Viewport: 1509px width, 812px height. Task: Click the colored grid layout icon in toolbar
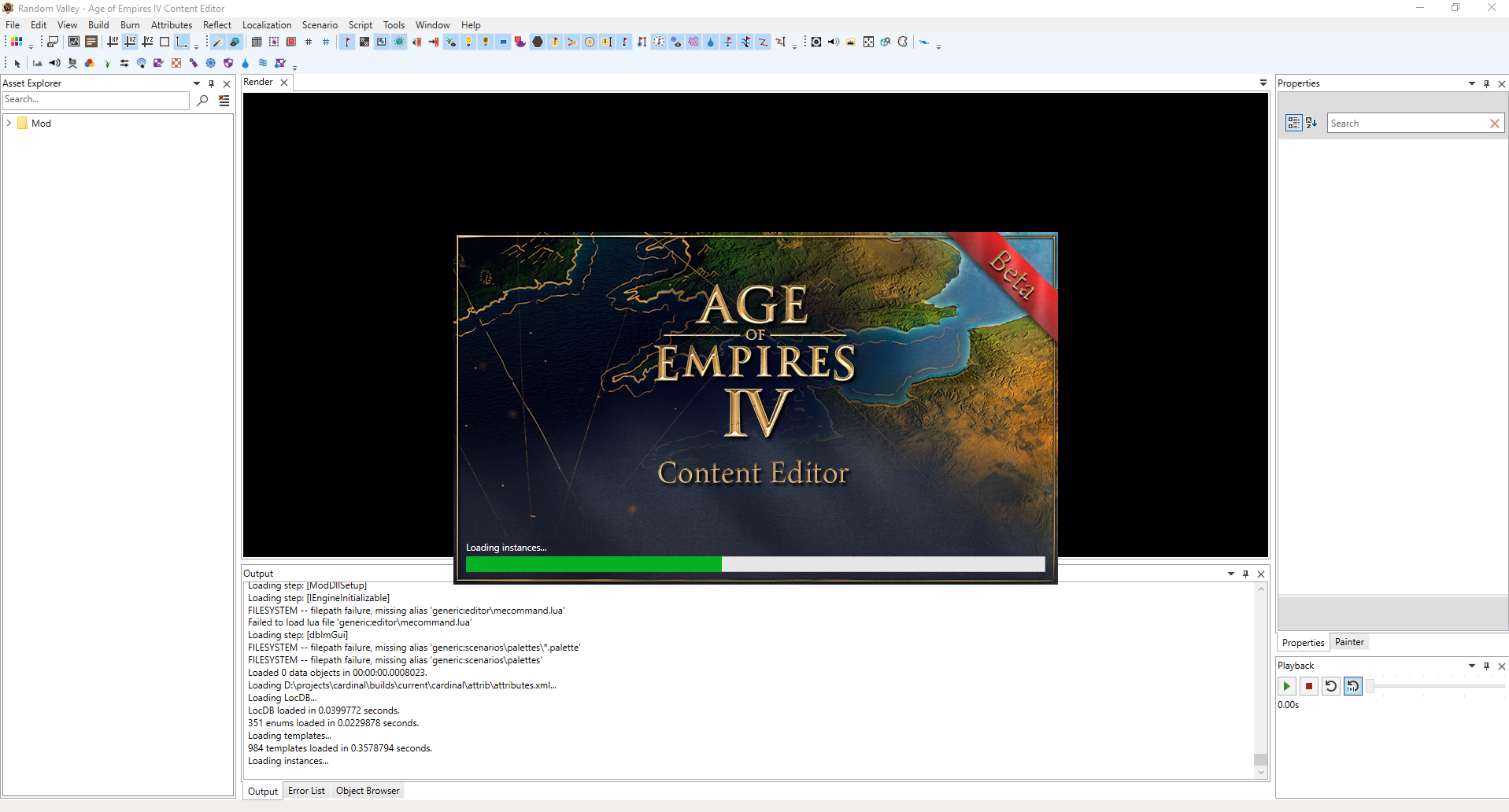(x=17, y=42)
